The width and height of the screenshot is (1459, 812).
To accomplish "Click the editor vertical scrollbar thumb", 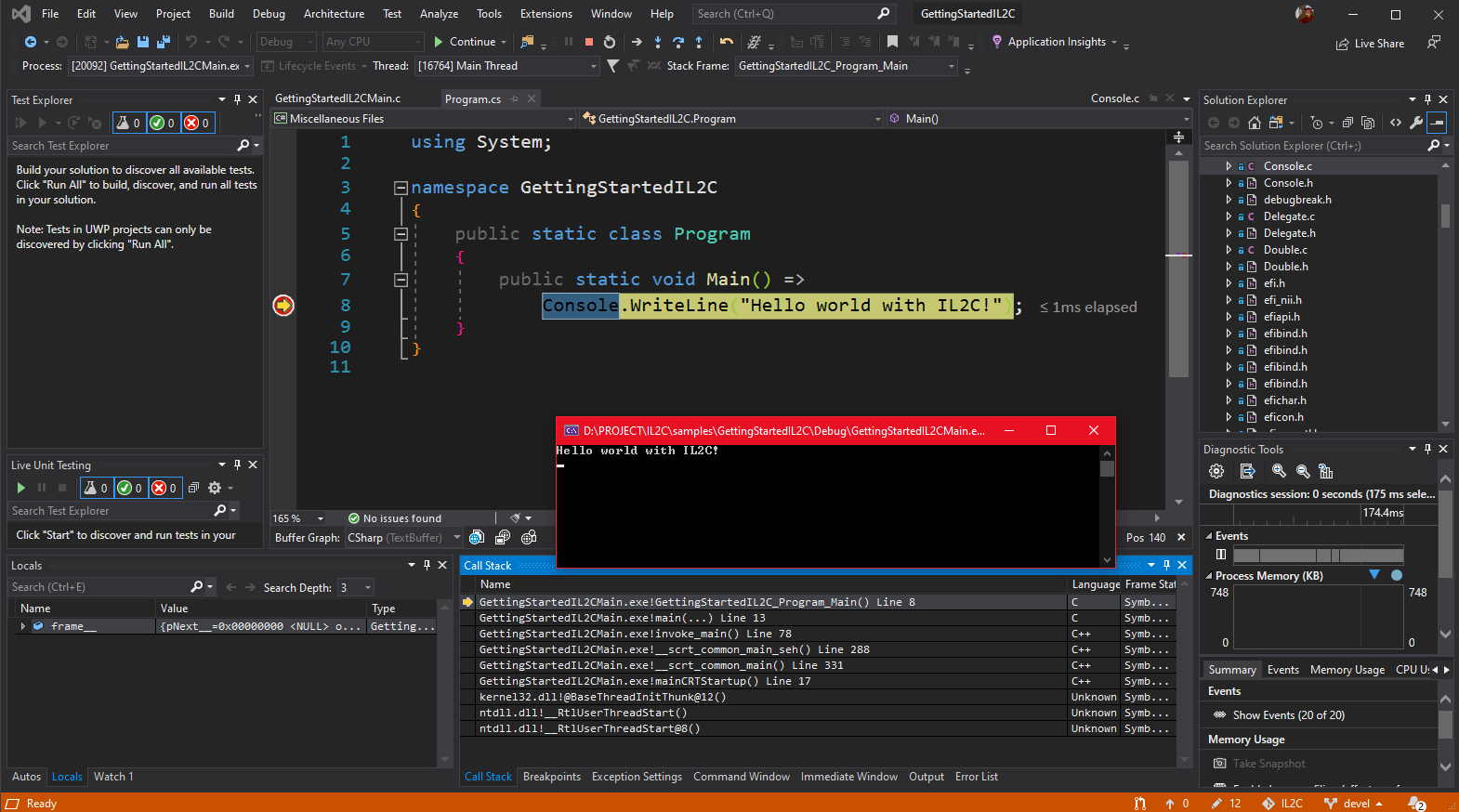I will tap(1178, 269).
